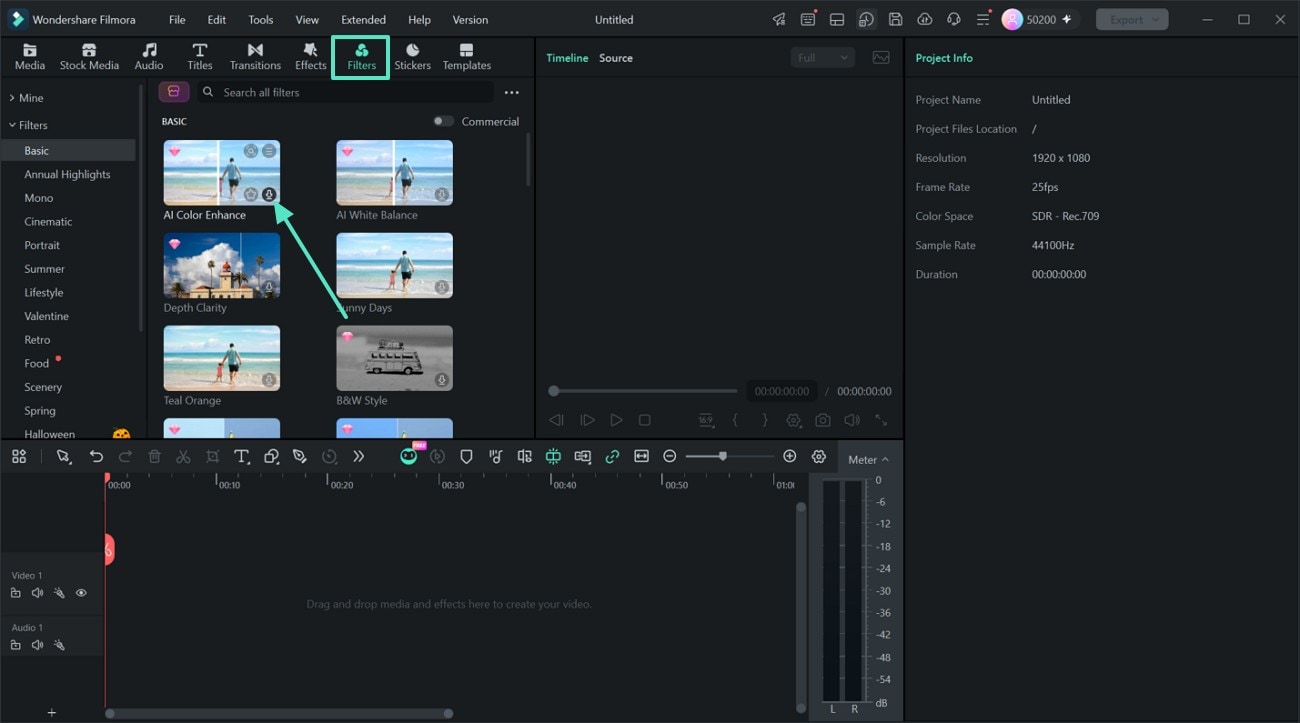Switch to the Stickers tab
Image resolution: width=1300 pixels, height=723 pixels.
412,57
